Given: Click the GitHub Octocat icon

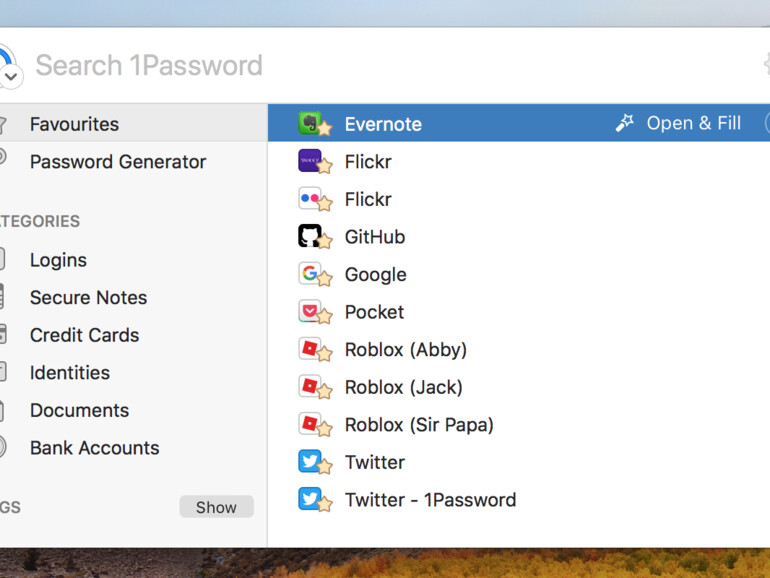Looking at the screenshot, I should coord(311,237).
